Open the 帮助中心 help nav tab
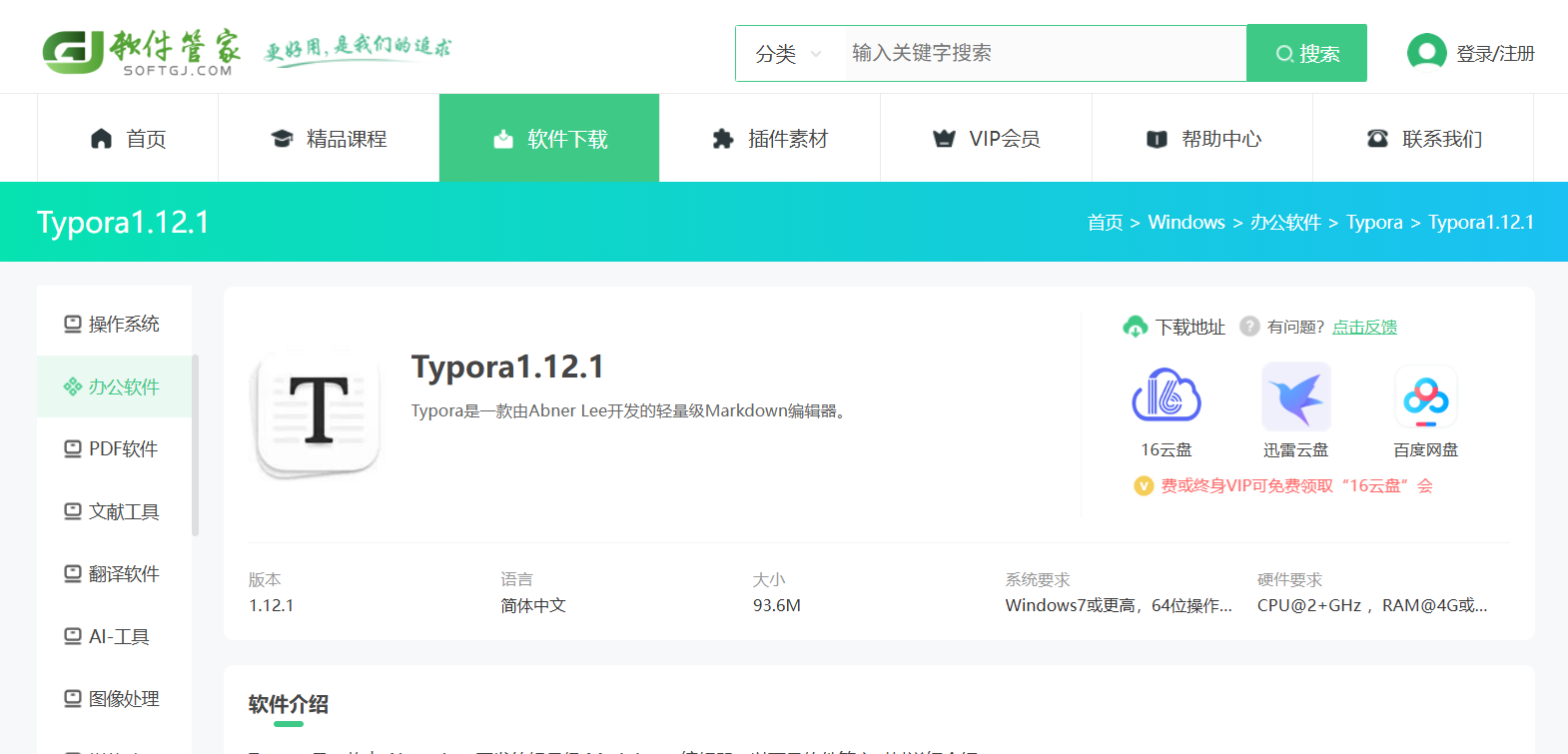Image resolution: width=1568 pixels, height=754 pixels. coord(1202,138)
